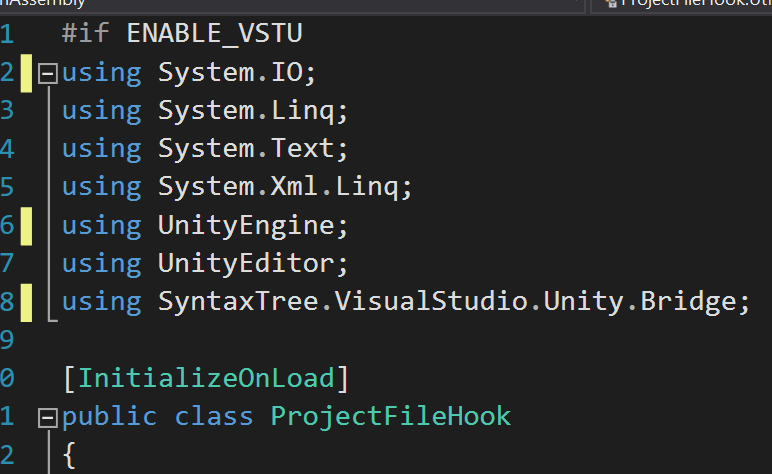Image resolution: width=772 pixels, height=474 pixels.
Task: Click the opening brace below class declaration
Action: [x=69, y=455]
